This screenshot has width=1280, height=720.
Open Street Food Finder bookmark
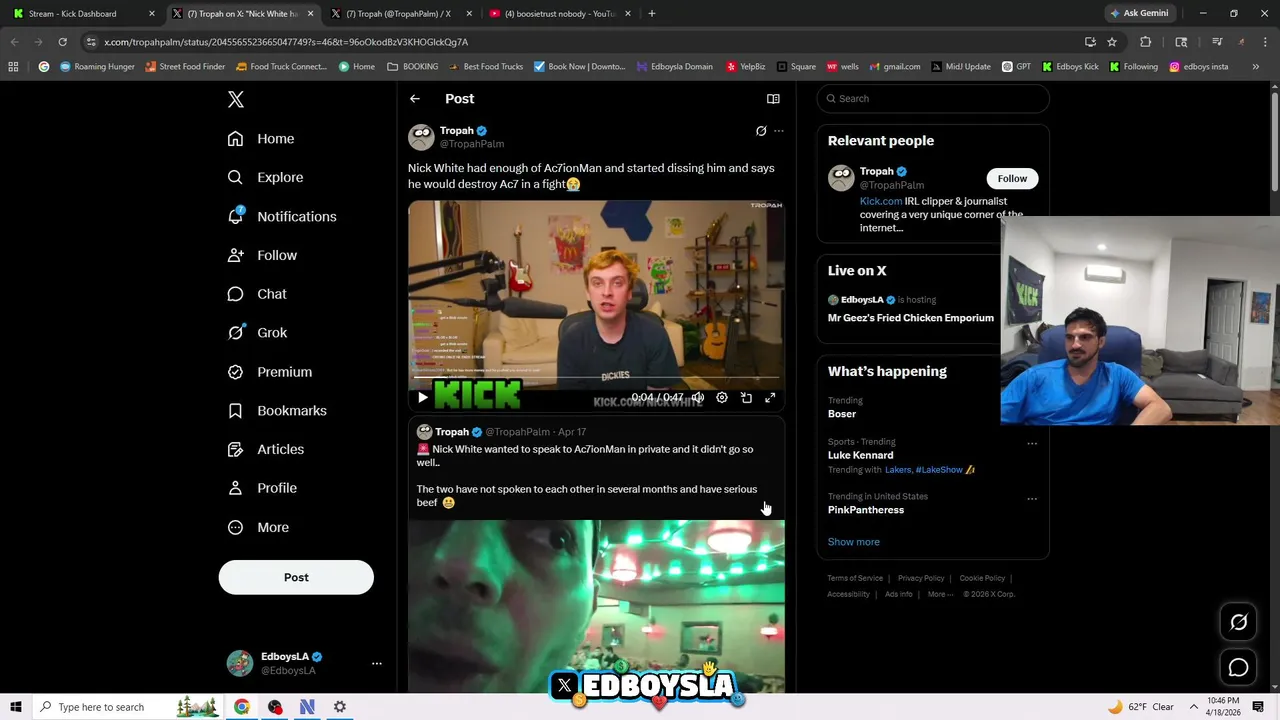185,67
